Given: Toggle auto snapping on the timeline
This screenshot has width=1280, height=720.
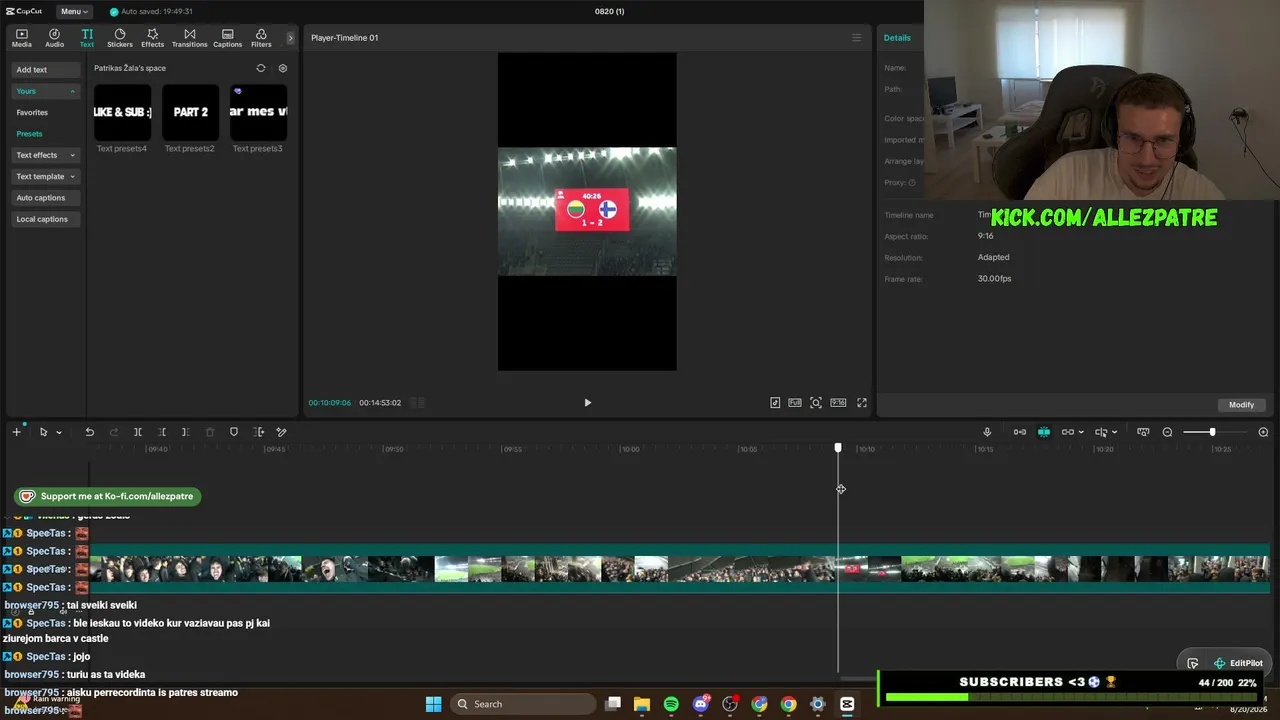Looking at the screenshot, I should click(x=1044, y=432).
